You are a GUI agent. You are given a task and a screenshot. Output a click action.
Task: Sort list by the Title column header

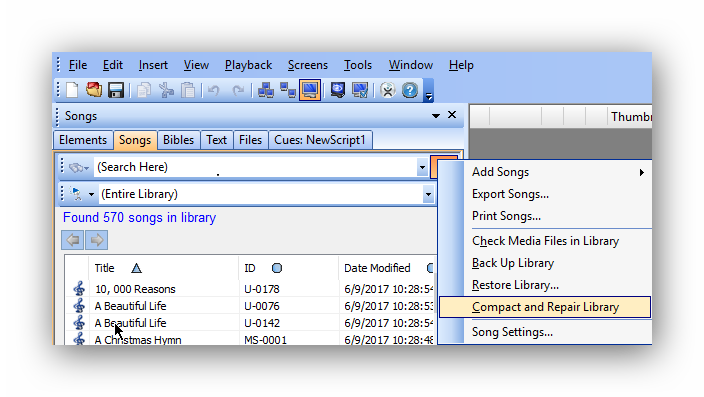point(105,268)
